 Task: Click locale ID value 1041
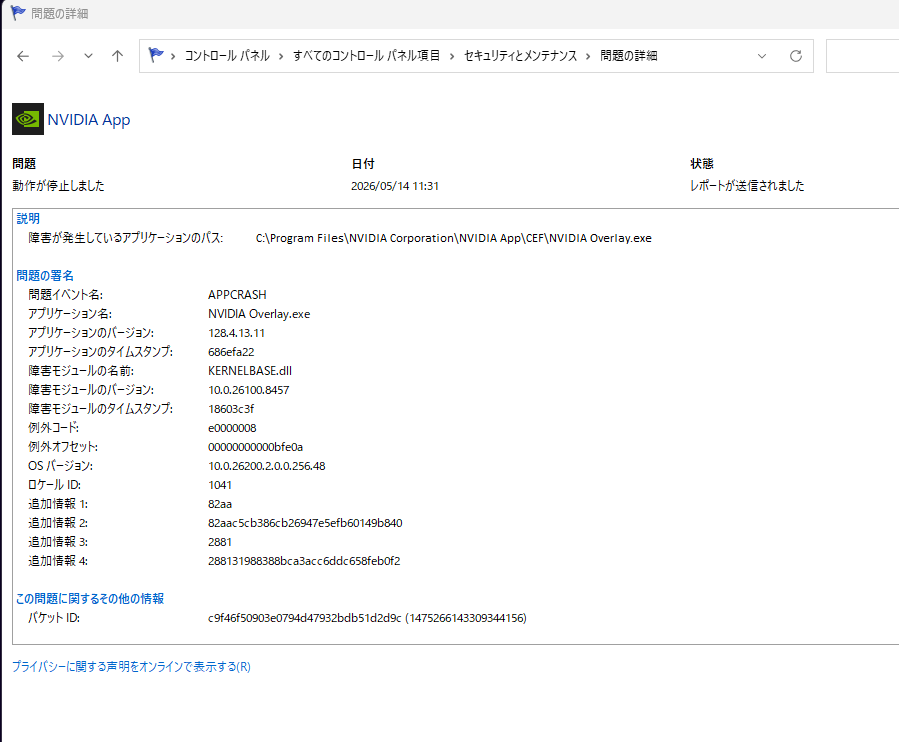[x=220, y=485]
